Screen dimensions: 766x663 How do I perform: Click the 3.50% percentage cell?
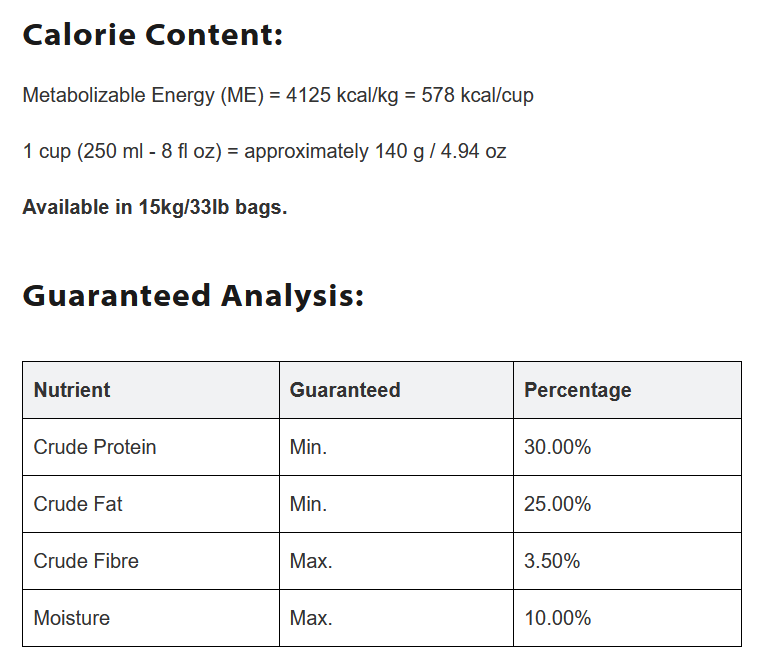(x=552, y=561)
